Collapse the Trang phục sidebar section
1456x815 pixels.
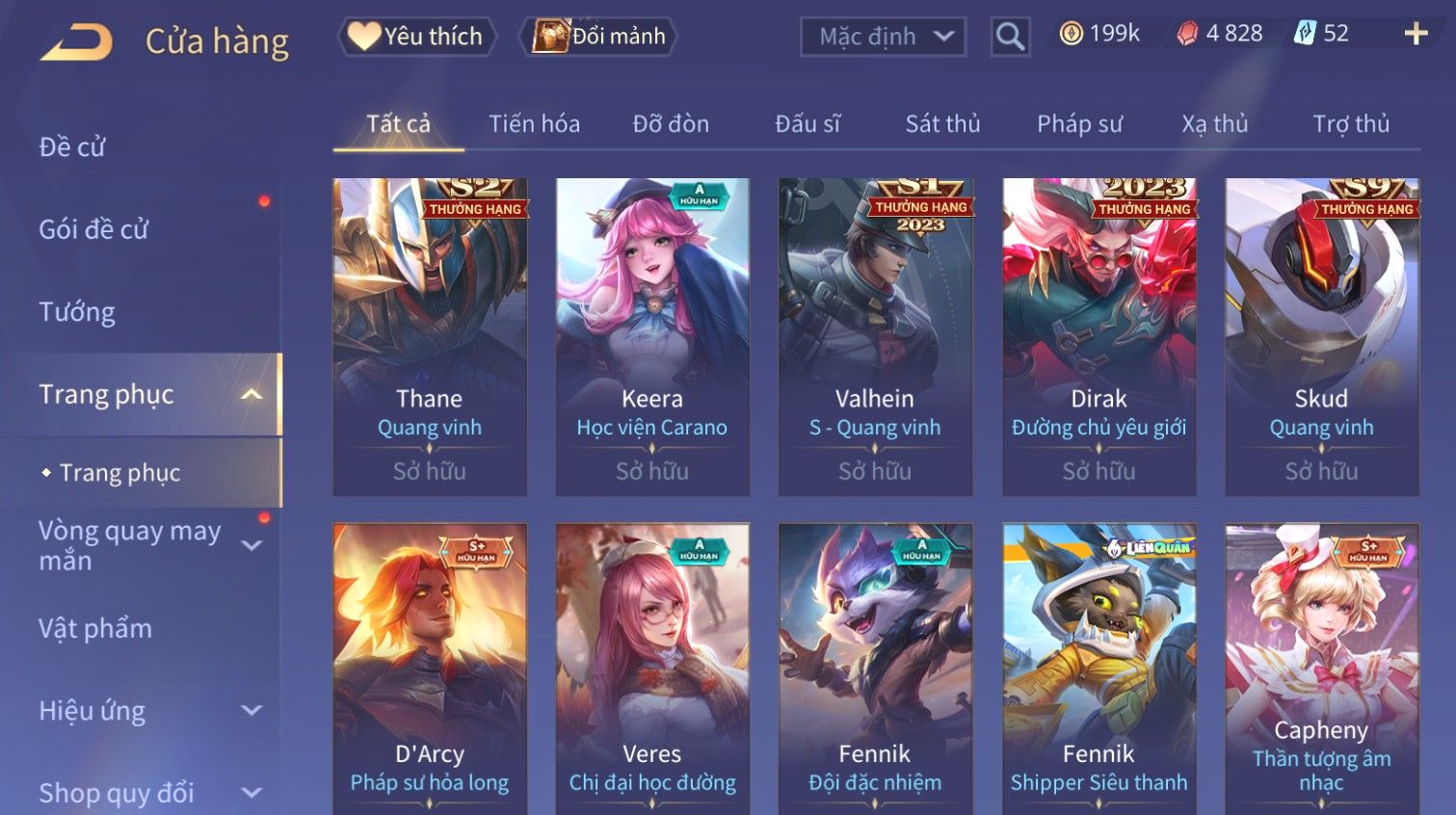coord(251,394)
